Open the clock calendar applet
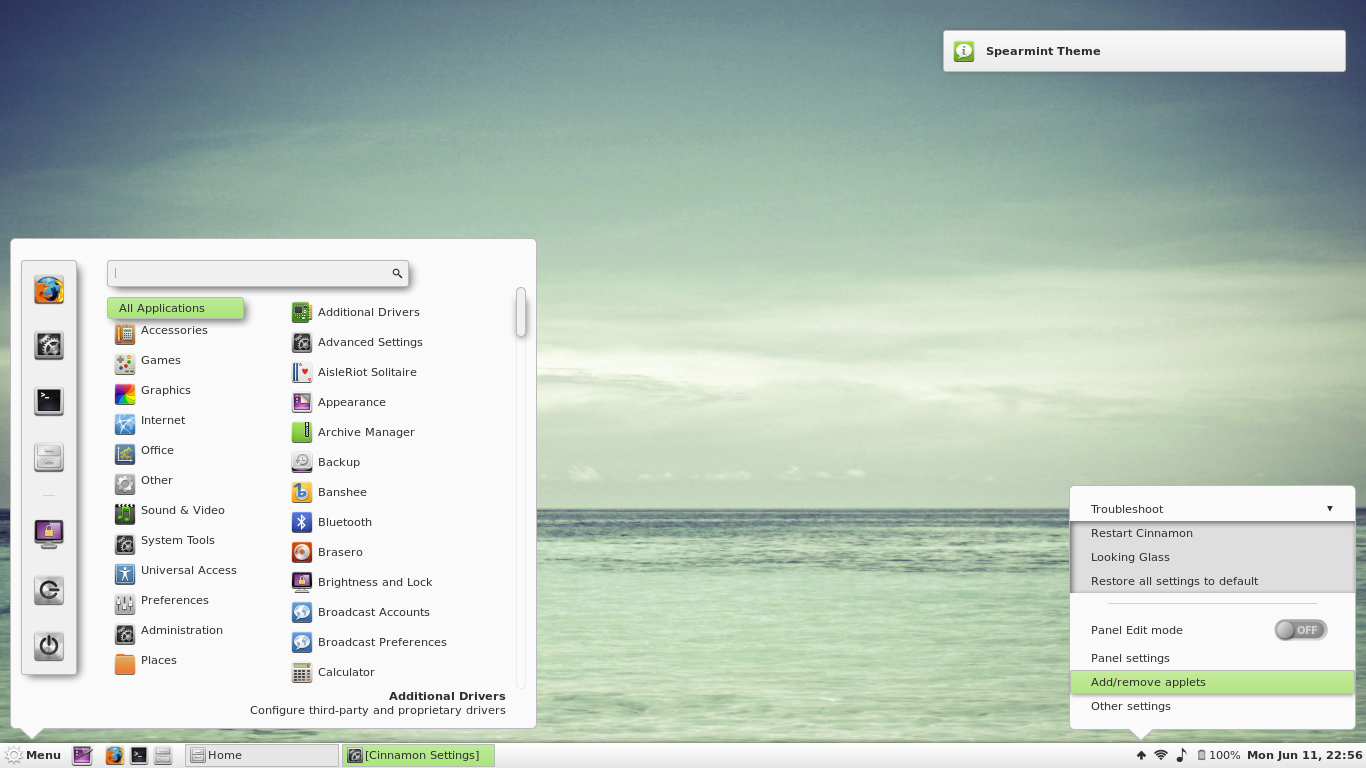 [x=1305, y=755]
